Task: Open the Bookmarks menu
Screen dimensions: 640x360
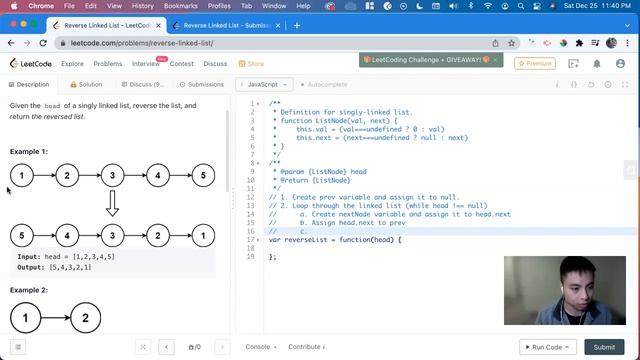Action: click(x=180, y=6)
